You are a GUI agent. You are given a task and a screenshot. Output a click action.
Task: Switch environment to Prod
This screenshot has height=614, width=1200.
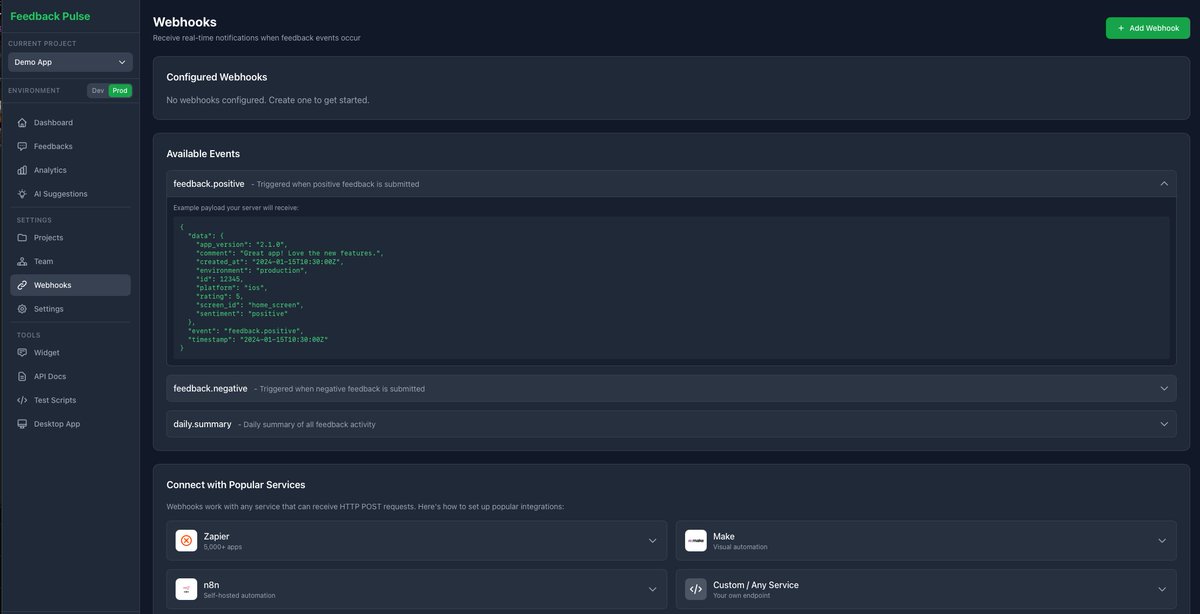pyautogui.click(x=120, y=91)
